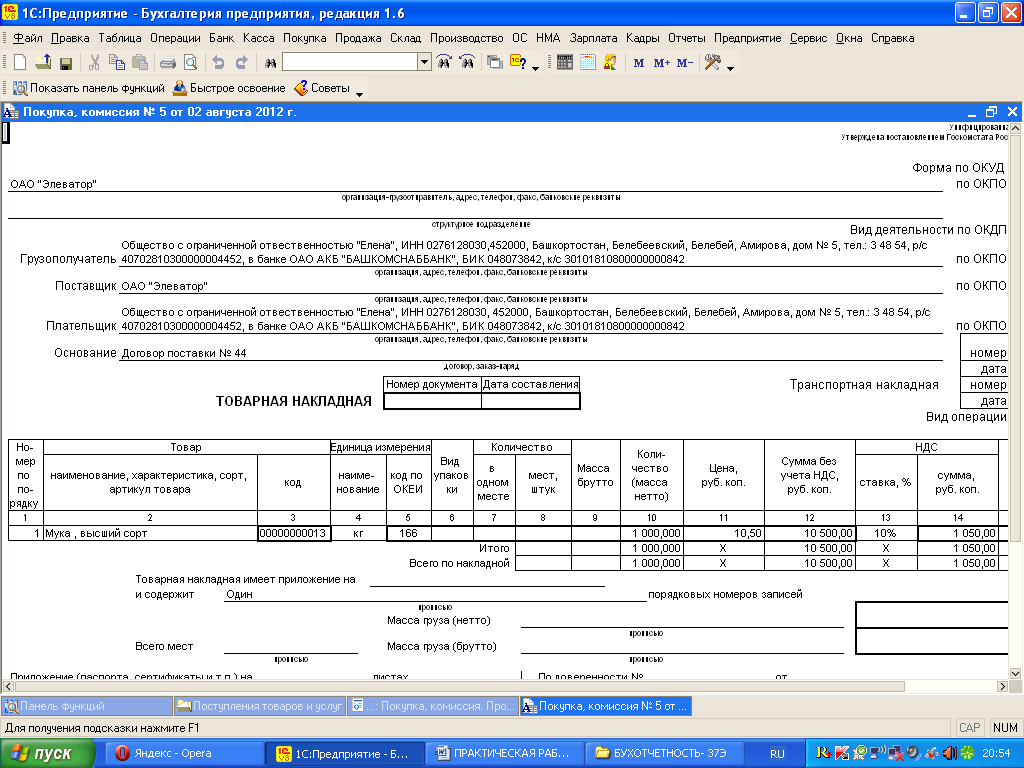The image size is (1024, 768).
Task: Print the document with the printer icon
Action: [x=168, y=63]
